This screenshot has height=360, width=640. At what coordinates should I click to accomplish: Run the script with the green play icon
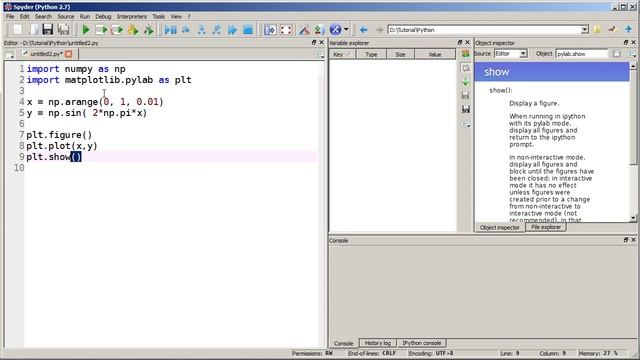click(86, 29)
